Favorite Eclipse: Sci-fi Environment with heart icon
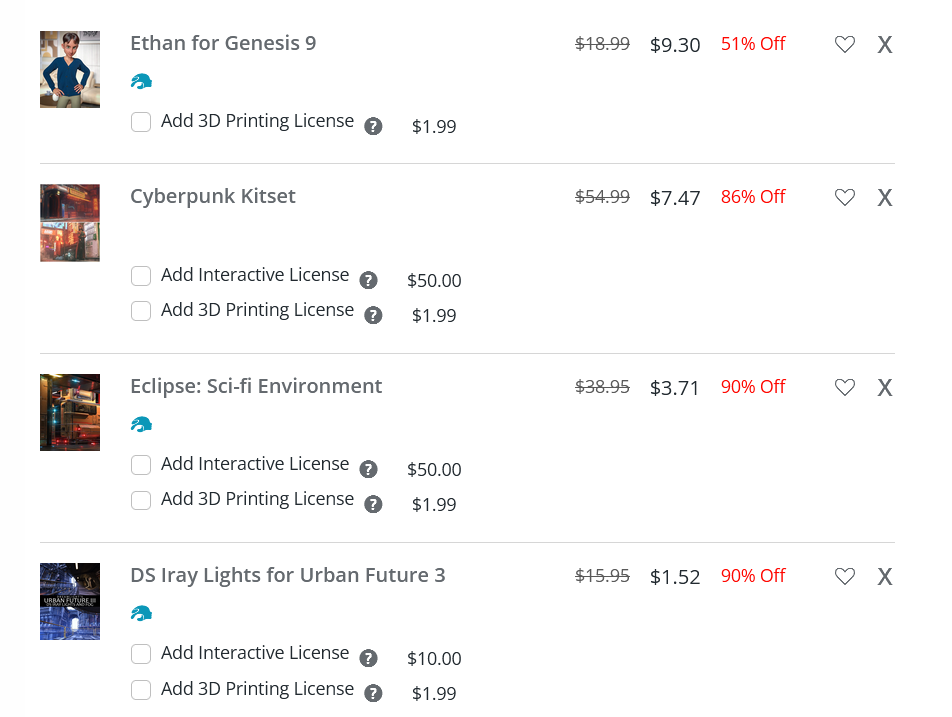Viewport: 952px width, 717px height. (845, 387)
